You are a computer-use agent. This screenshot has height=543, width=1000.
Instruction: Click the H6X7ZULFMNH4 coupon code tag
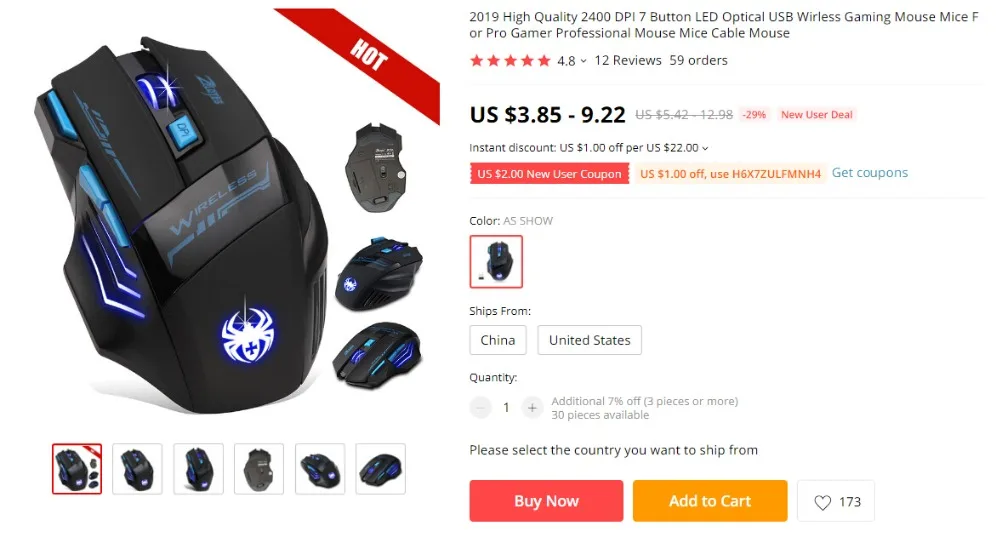click(x=730, y=174)
